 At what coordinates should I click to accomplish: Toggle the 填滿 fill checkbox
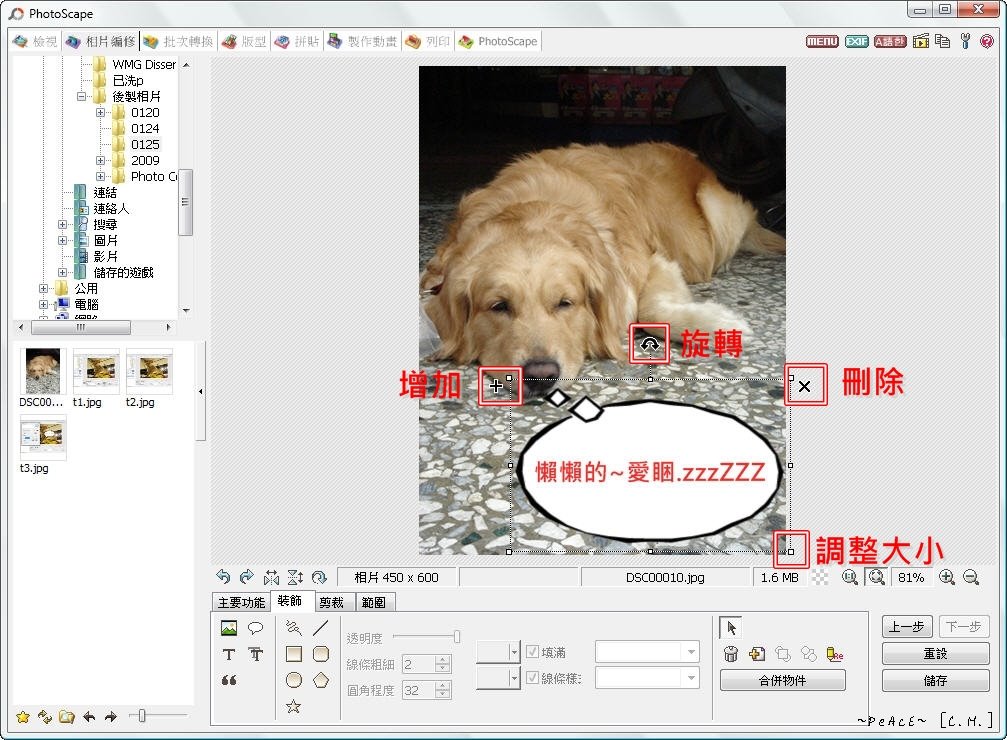pyautogui.click(x=532, y=651)
